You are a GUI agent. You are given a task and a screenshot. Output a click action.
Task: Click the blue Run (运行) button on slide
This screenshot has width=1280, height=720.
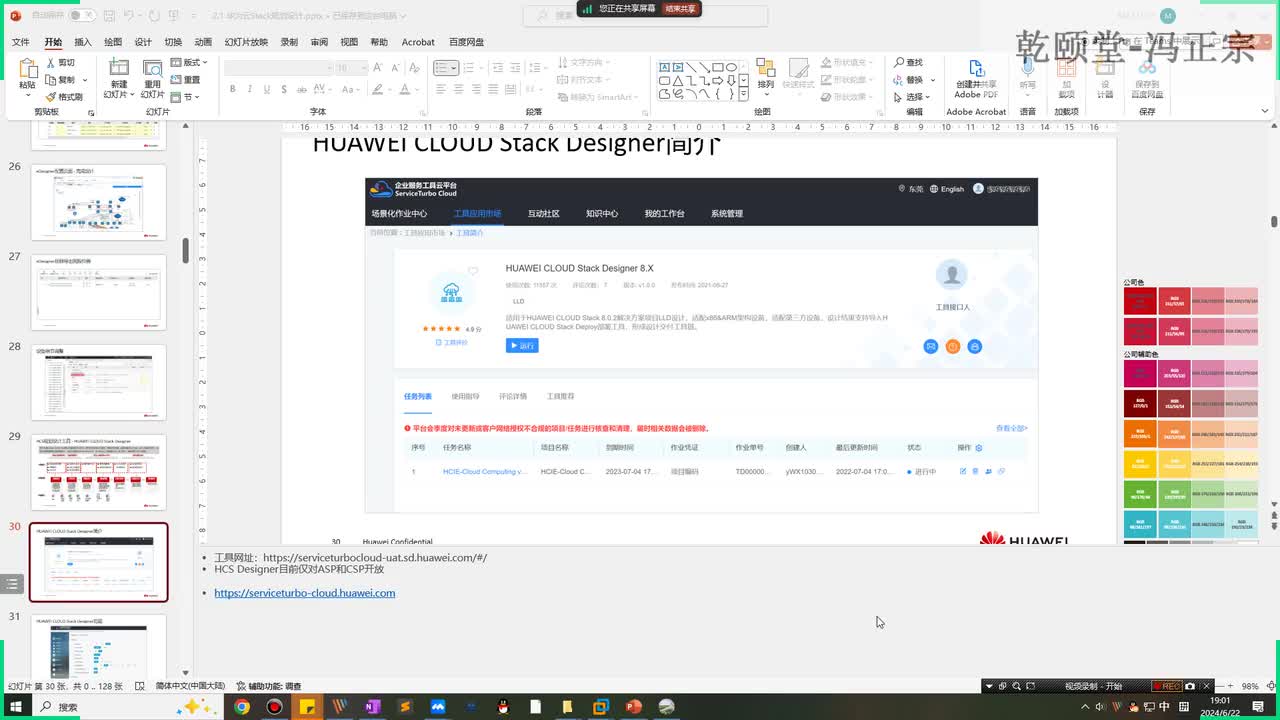(522, 345)
